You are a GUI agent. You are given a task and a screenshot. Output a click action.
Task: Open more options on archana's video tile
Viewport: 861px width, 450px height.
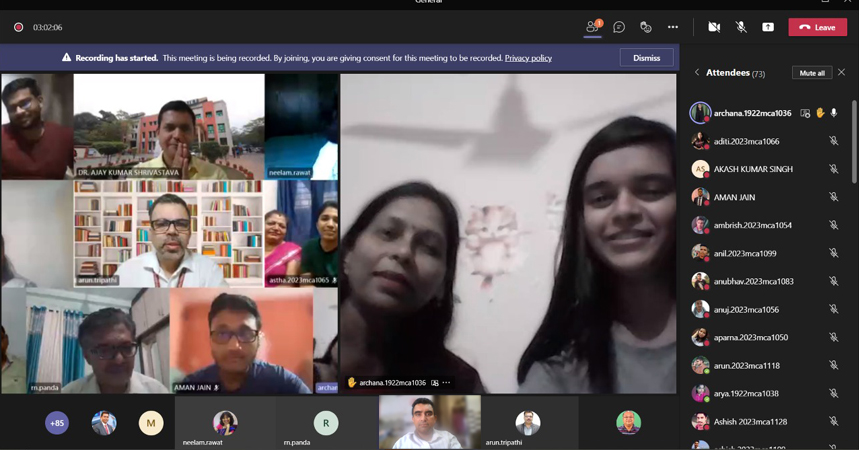pos(447,383)
